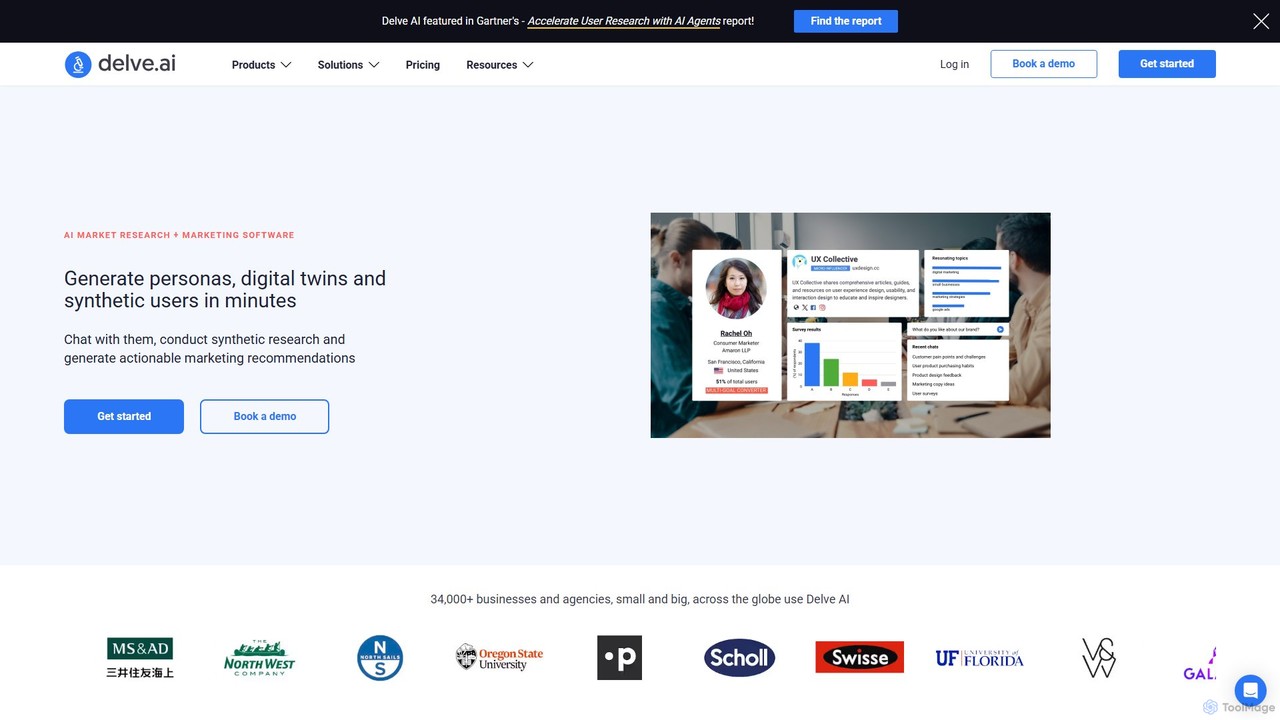Click the black square p logo
Image resolution: width=1280 pixels, height=720 pixels.
[619, 658]
